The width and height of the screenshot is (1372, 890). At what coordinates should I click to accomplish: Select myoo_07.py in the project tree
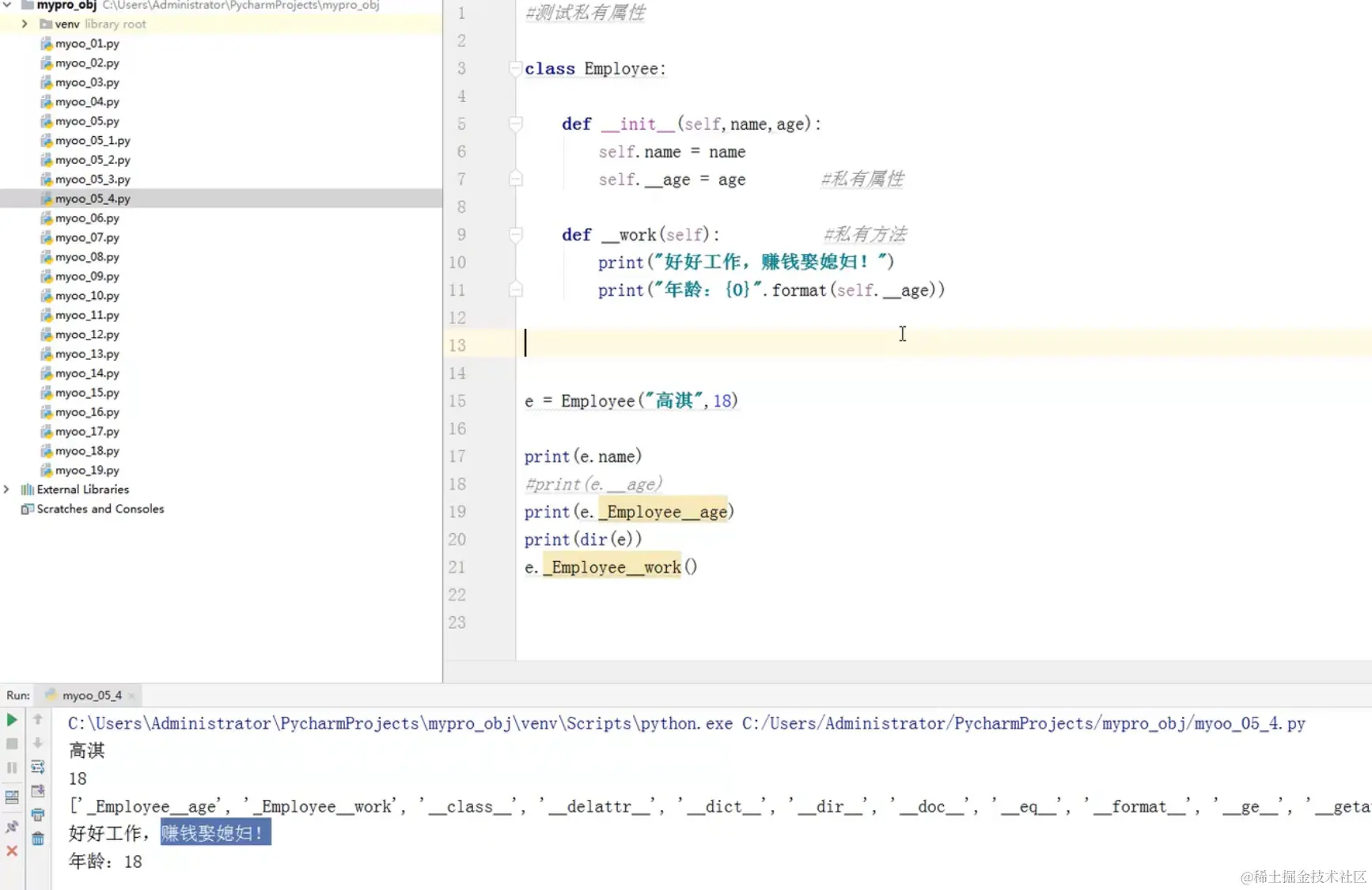[87, 237]
